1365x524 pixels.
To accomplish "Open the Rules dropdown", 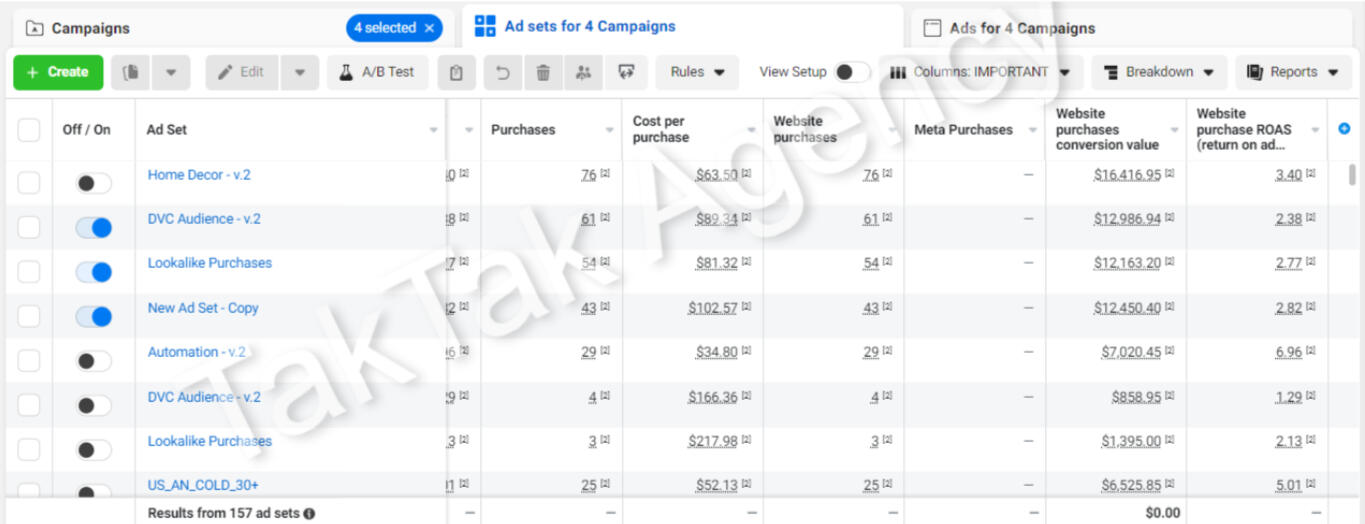I will [x=697, y=72].
